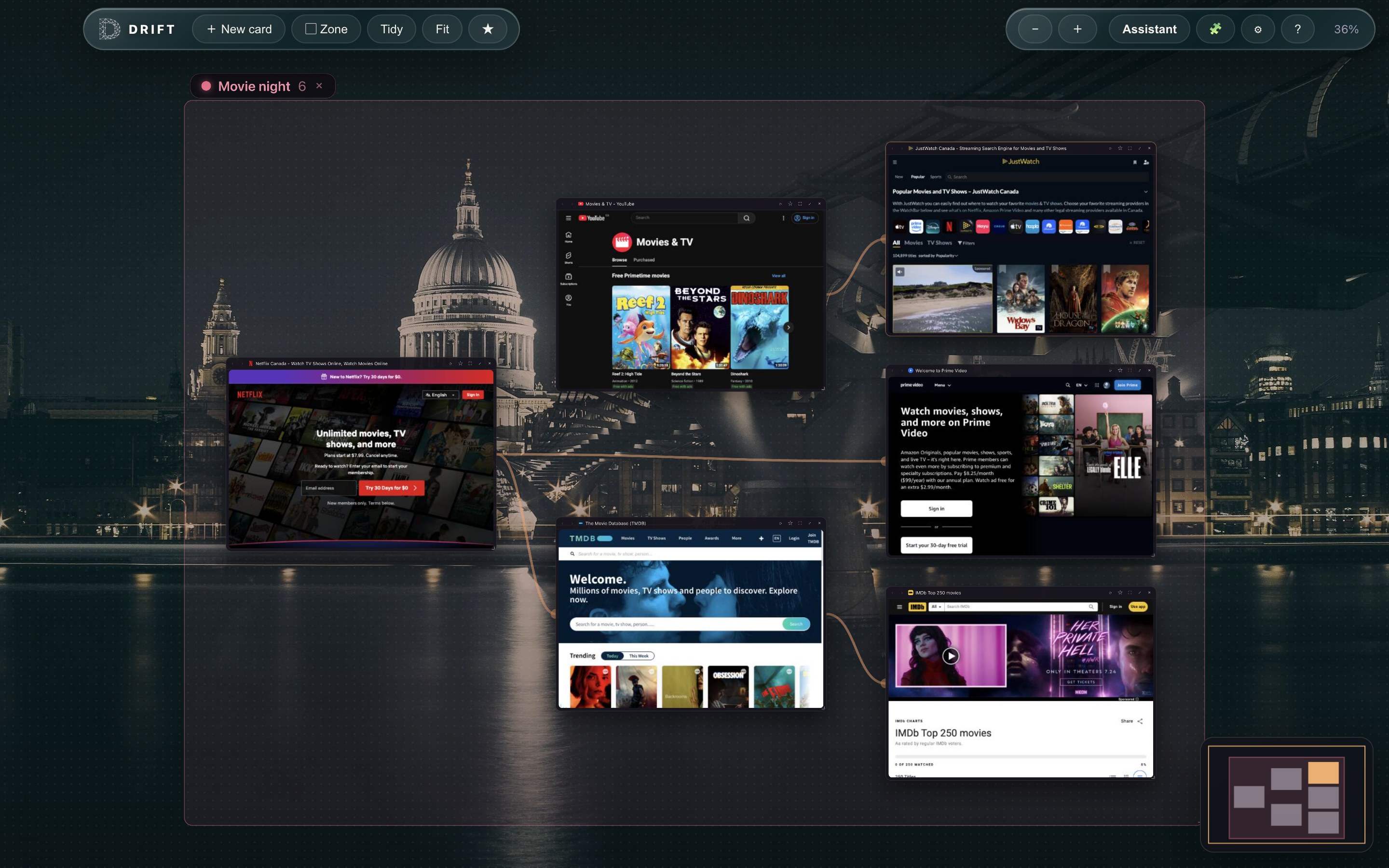Select Hayu provider icon in JustWatch
Viewport: 1389px width, 868px height.
[982, 226]
